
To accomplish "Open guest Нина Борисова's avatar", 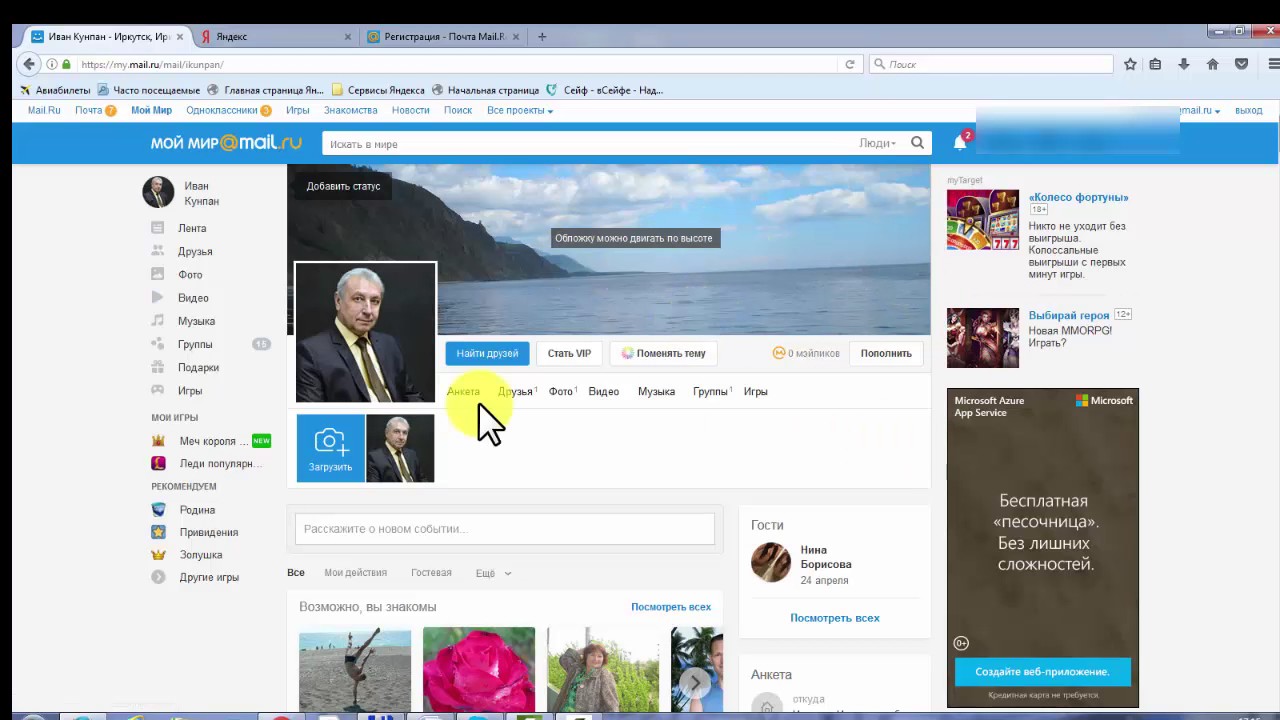I will point(771,562).
